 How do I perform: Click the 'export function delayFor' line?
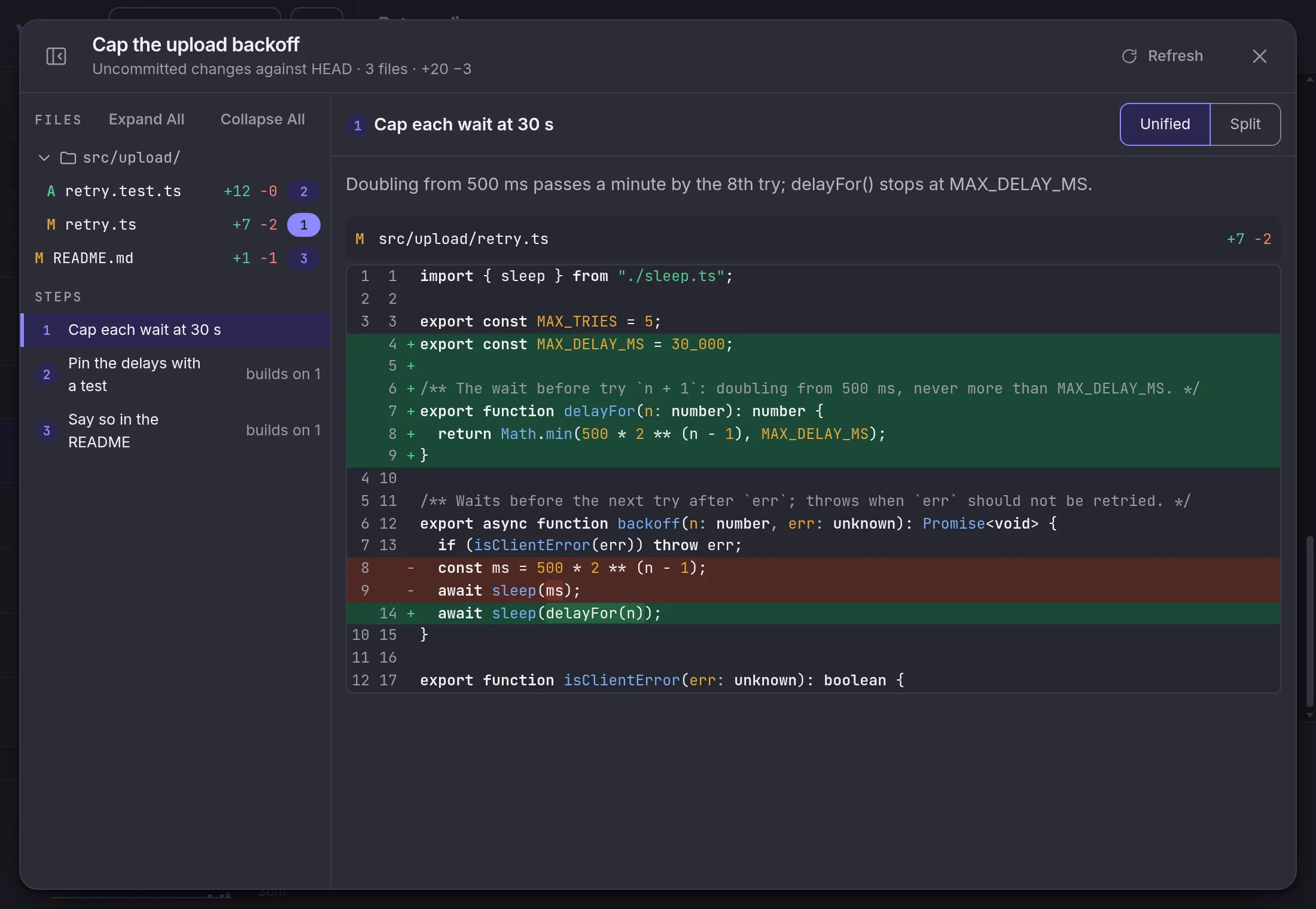coord(814,411)
